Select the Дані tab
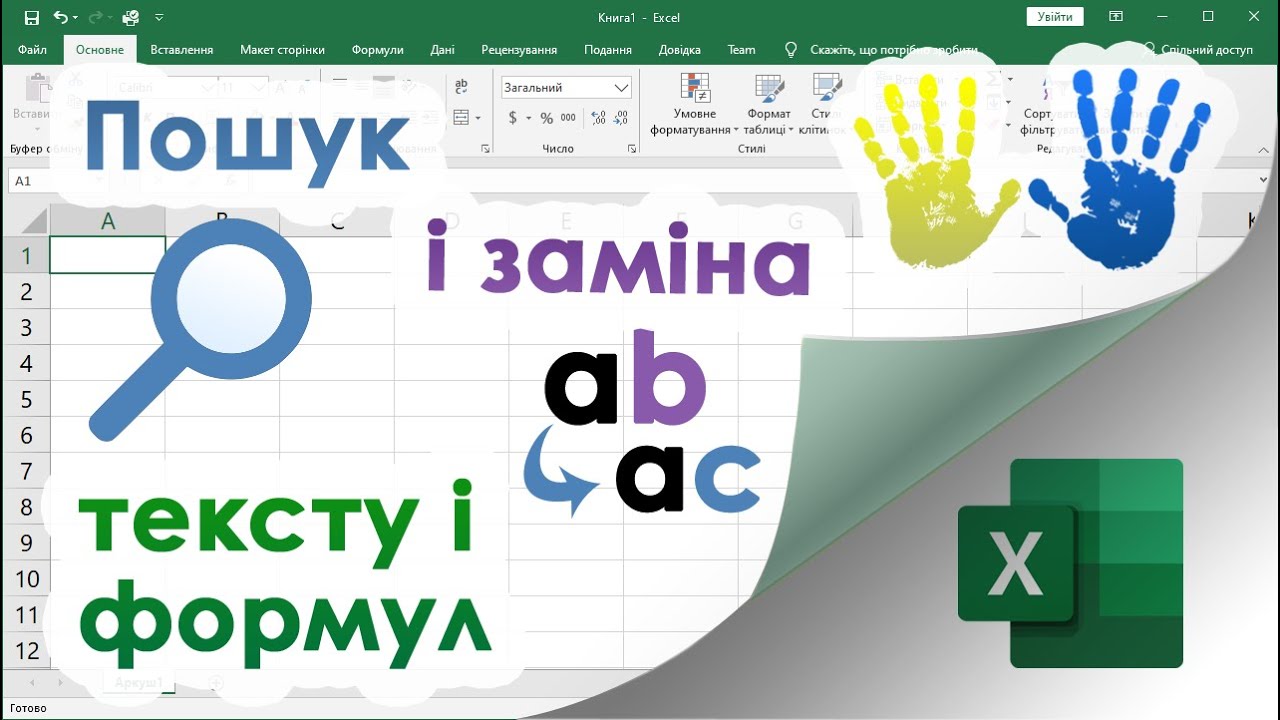The height and width of the screenshot is (720, 1280). click(x=442, y=50)
